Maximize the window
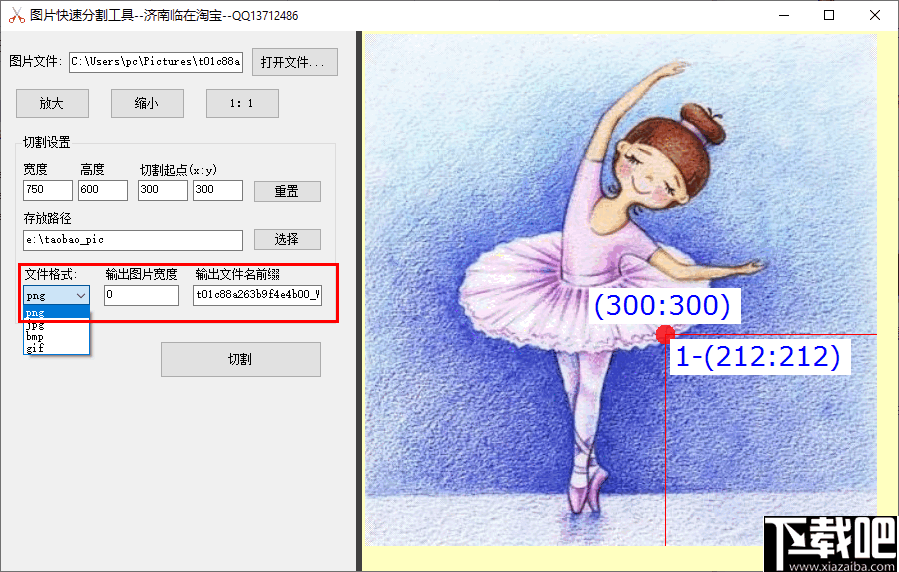 pos(828,15)
